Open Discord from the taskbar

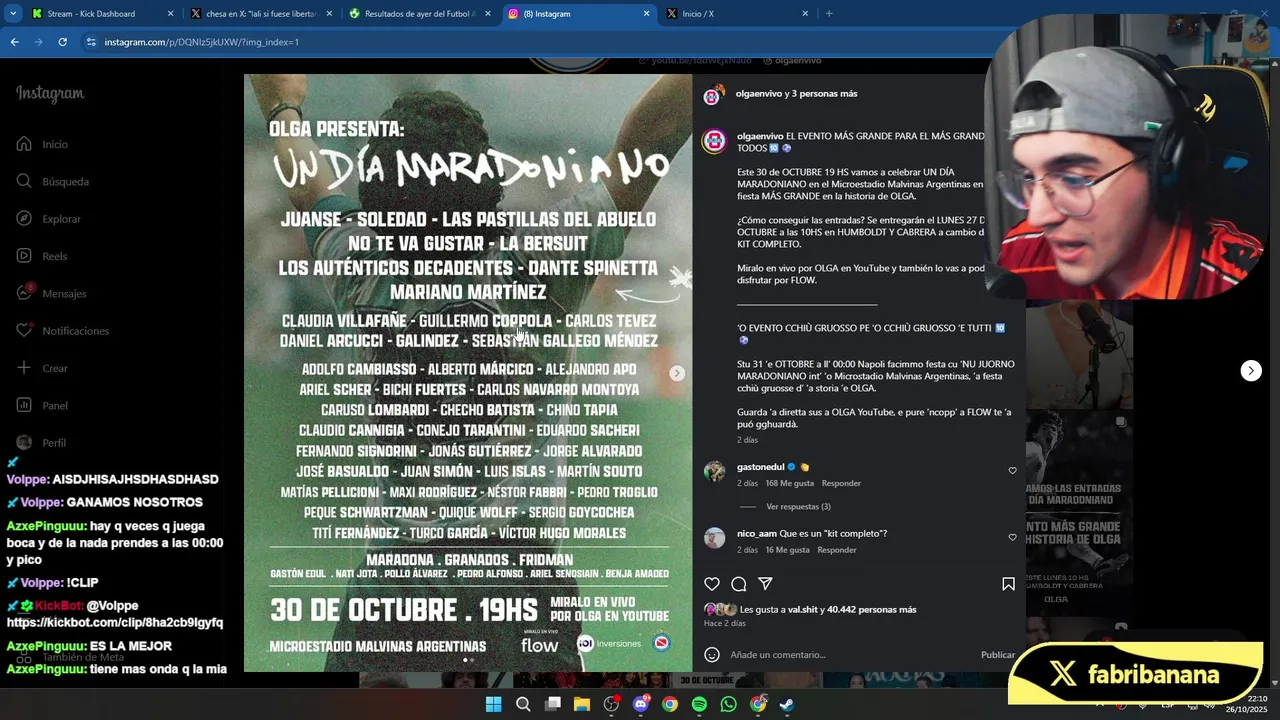click(x=641, y=704)
